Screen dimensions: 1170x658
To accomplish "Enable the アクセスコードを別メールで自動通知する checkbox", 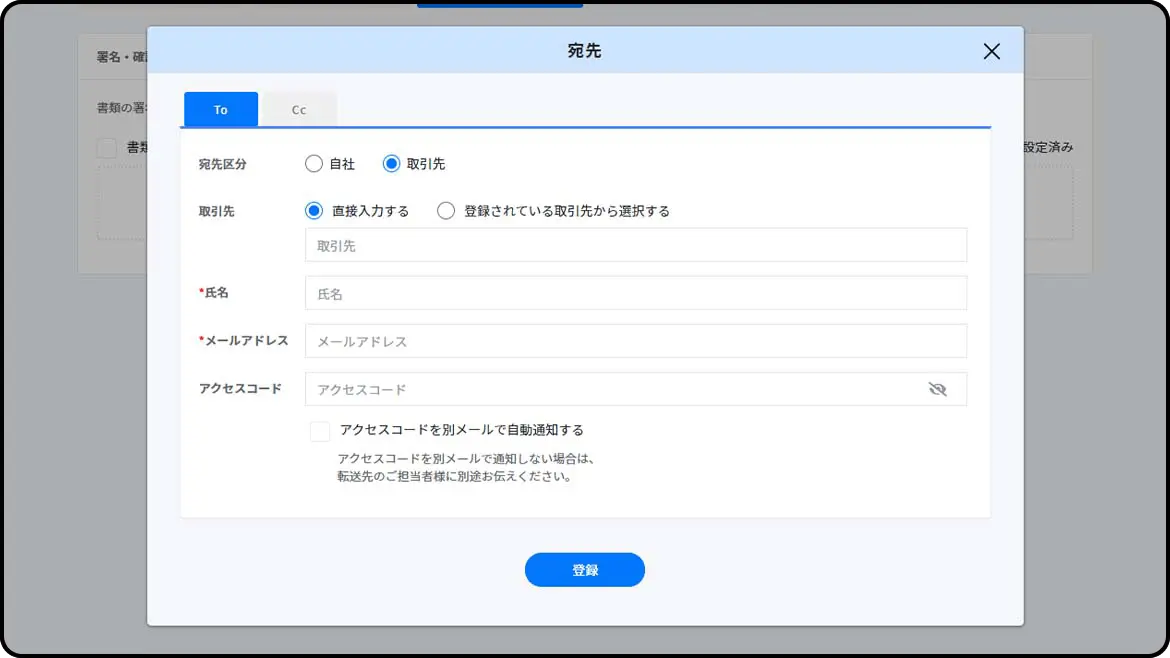I will click(320, 431).
